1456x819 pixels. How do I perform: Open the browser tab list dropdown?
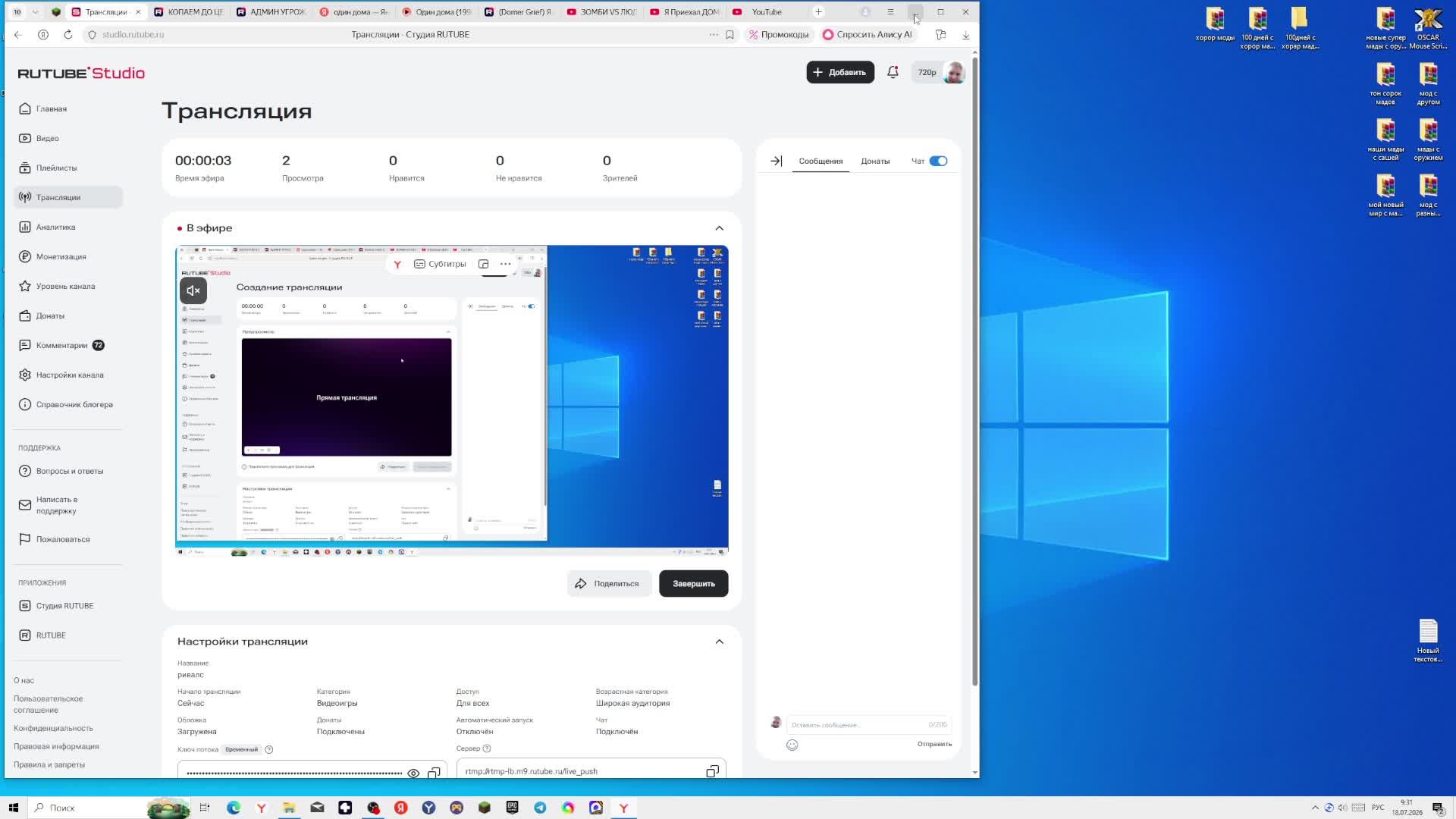click(x=35, y=12)
